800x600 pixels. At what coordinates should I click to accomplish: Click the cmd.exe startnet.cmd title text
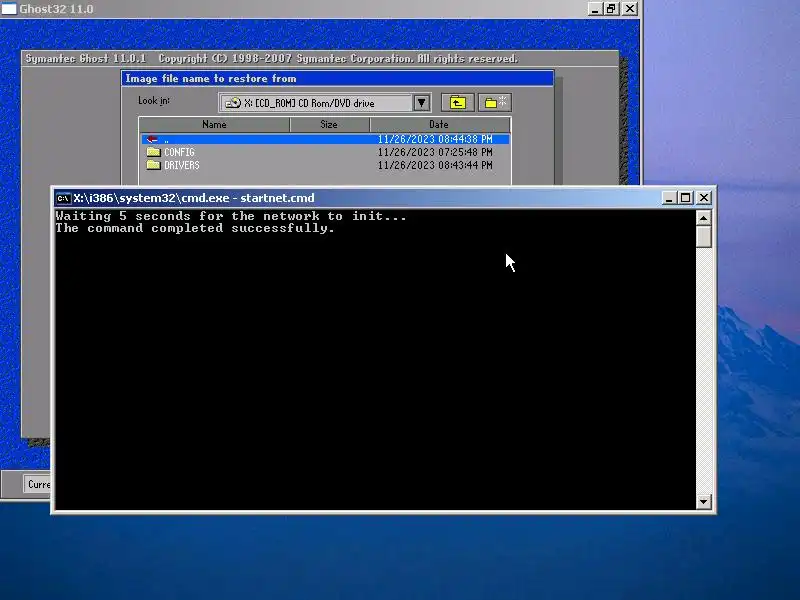coord(194,198)
